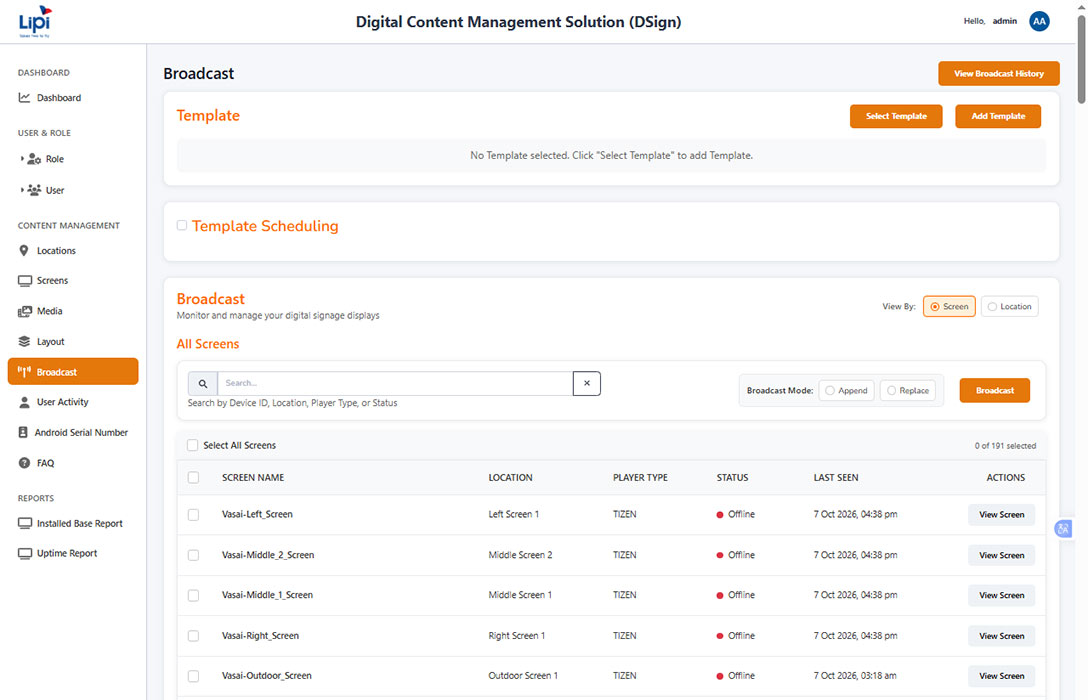
Task: Click the screen search input field
Action: pyautogui.click(x=395, y=384)
